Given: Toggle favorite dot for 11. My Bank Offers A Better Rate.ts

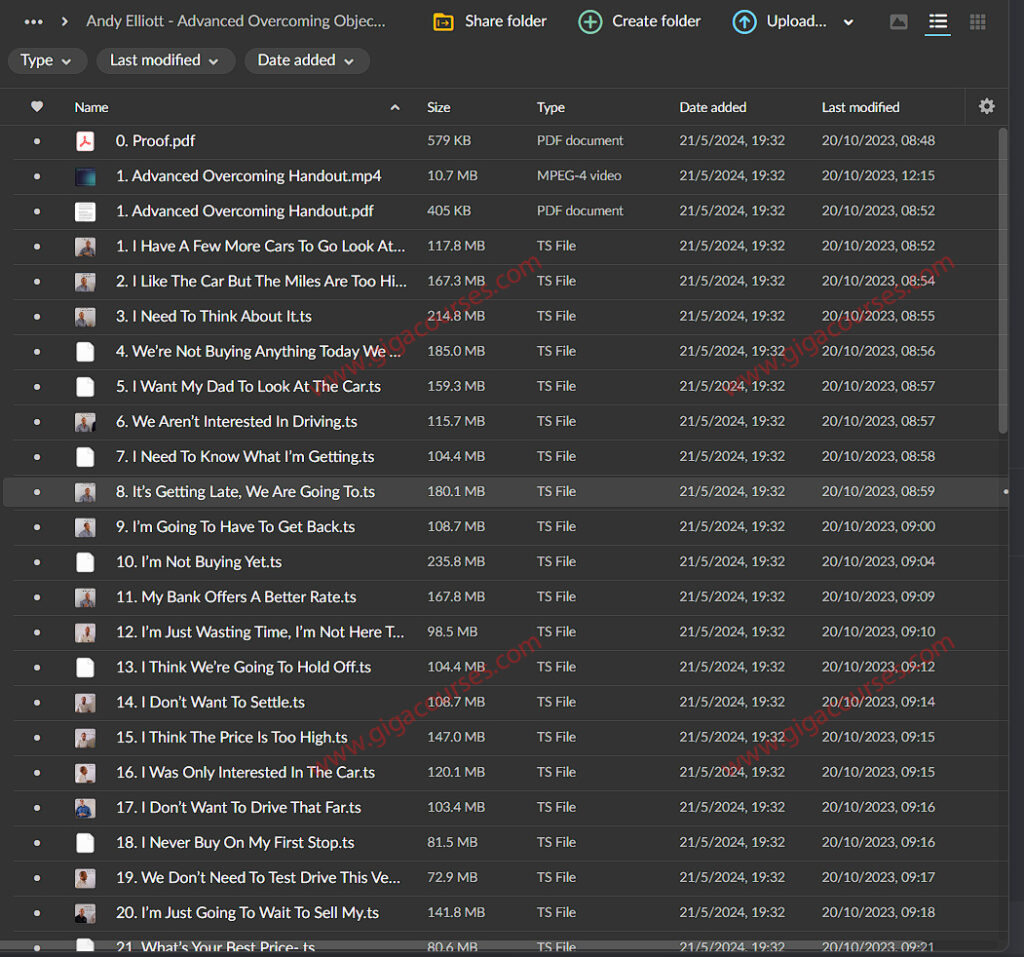Looking at the screenshot, I should 37,598.
